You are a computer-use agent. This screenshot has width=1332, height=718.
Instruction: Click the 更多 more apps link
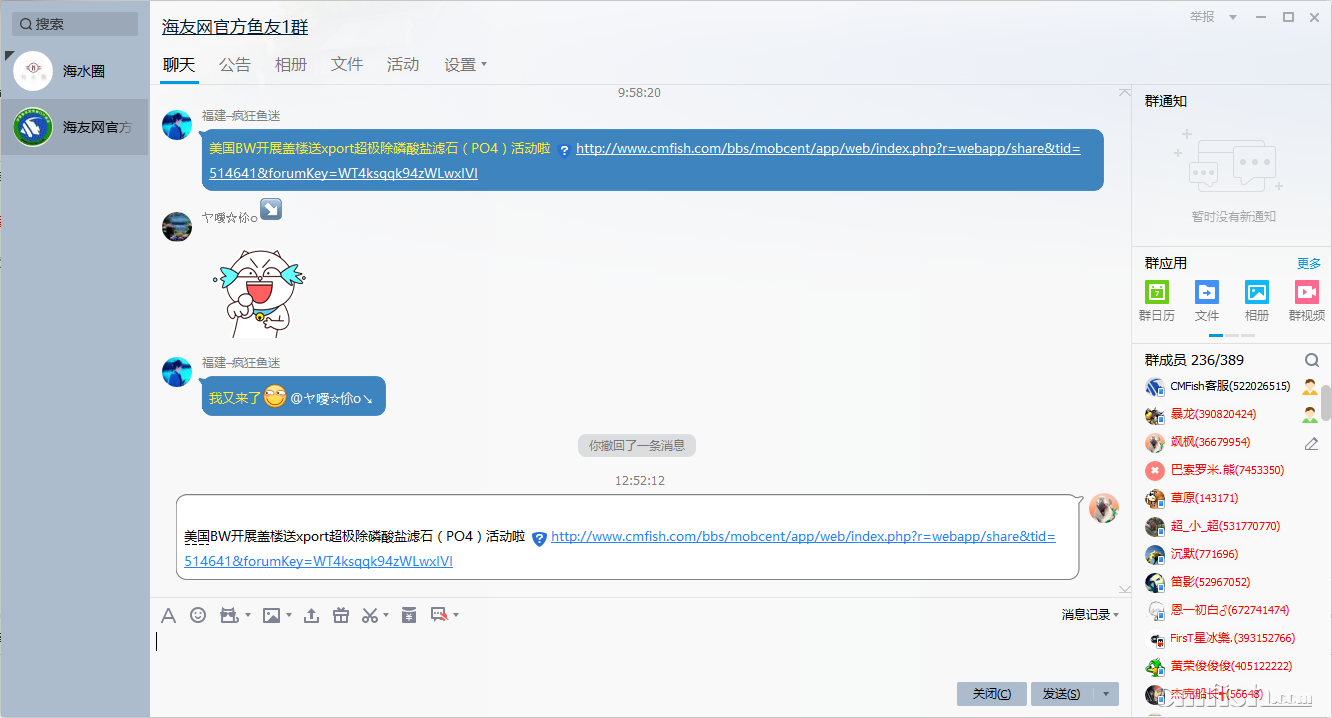[x=1308, y=264]
